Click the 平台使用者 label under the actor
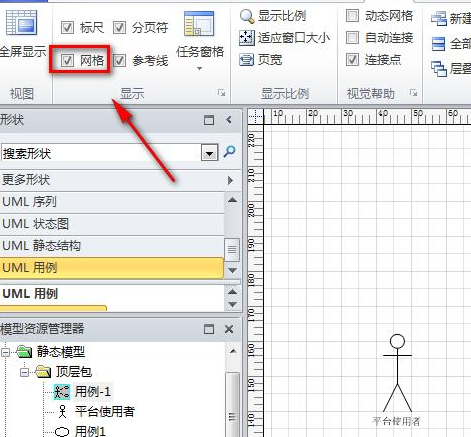 (396, 421)
